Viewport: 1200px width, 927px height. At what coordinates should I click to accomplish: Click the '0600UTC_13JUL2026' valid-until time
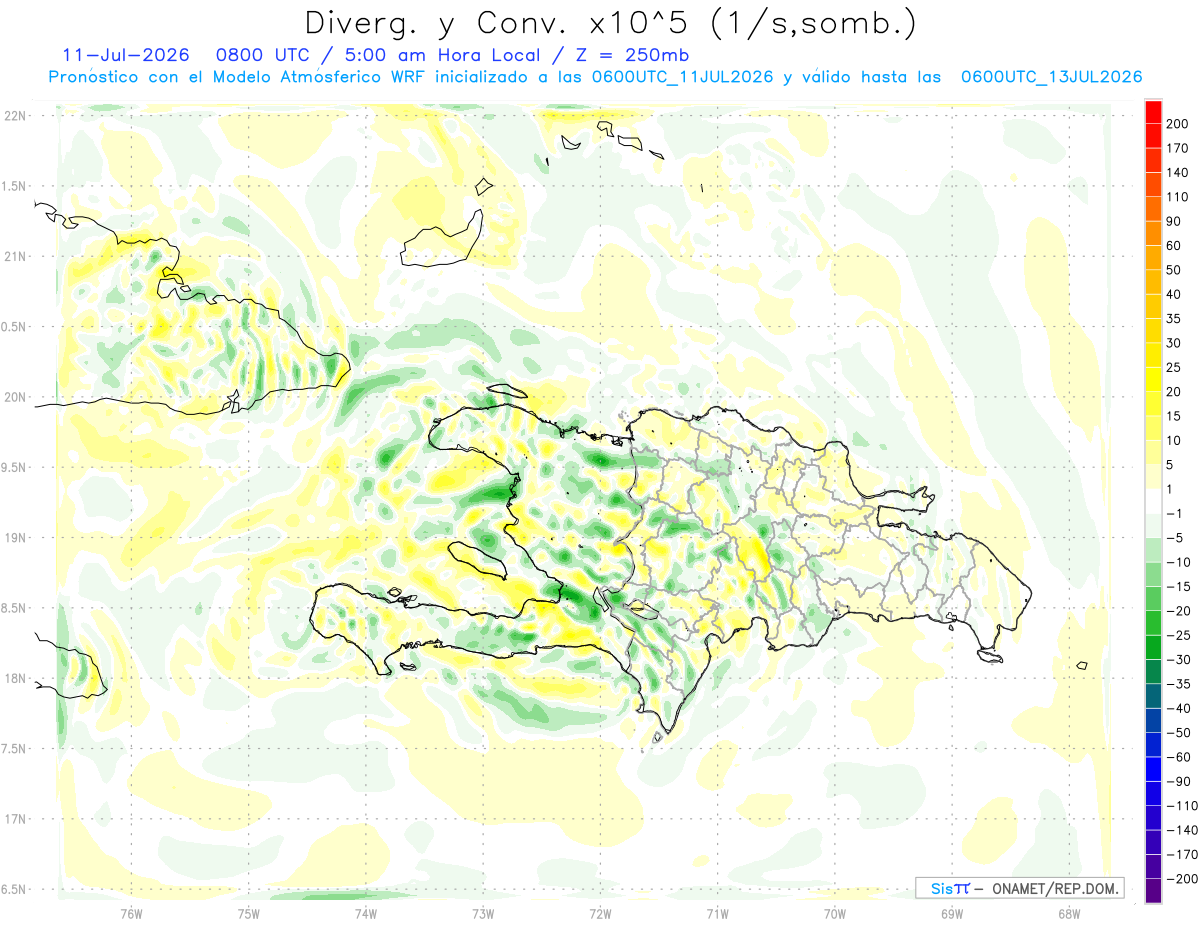coord(1051,77)
